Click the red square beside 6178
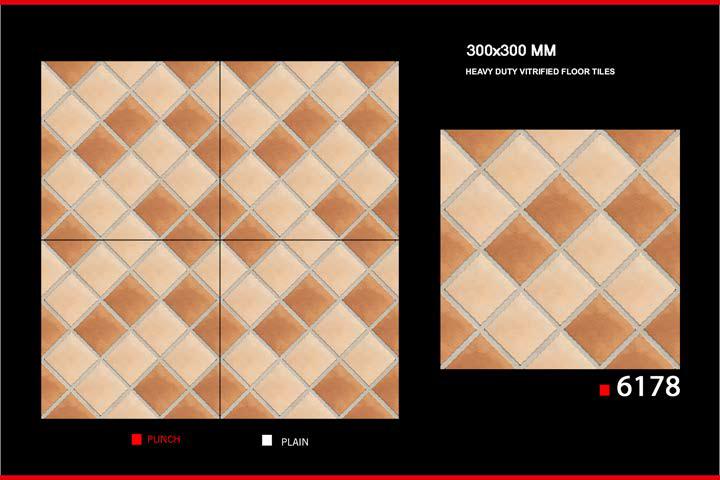 605,390
